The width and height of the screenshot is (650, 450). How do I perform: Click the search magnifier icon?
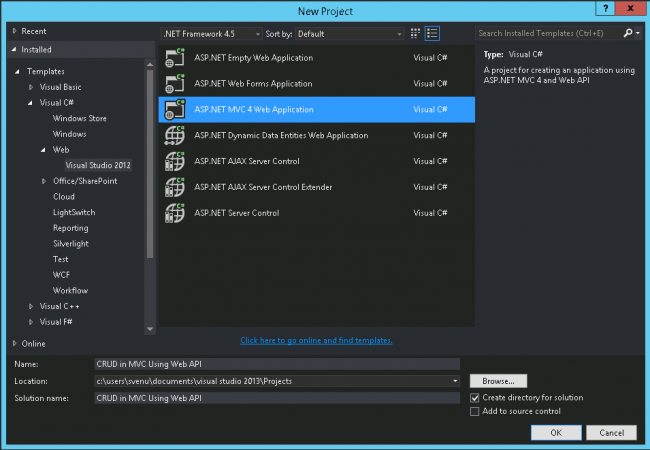pyautogui.click(x=628, y=33)
